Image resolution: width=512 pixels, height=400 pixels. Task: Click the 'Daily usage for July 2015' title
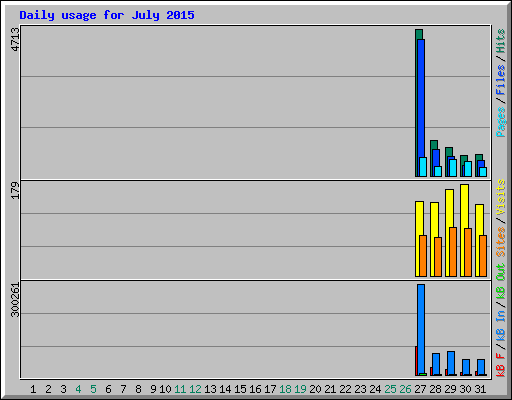[107, 15]
